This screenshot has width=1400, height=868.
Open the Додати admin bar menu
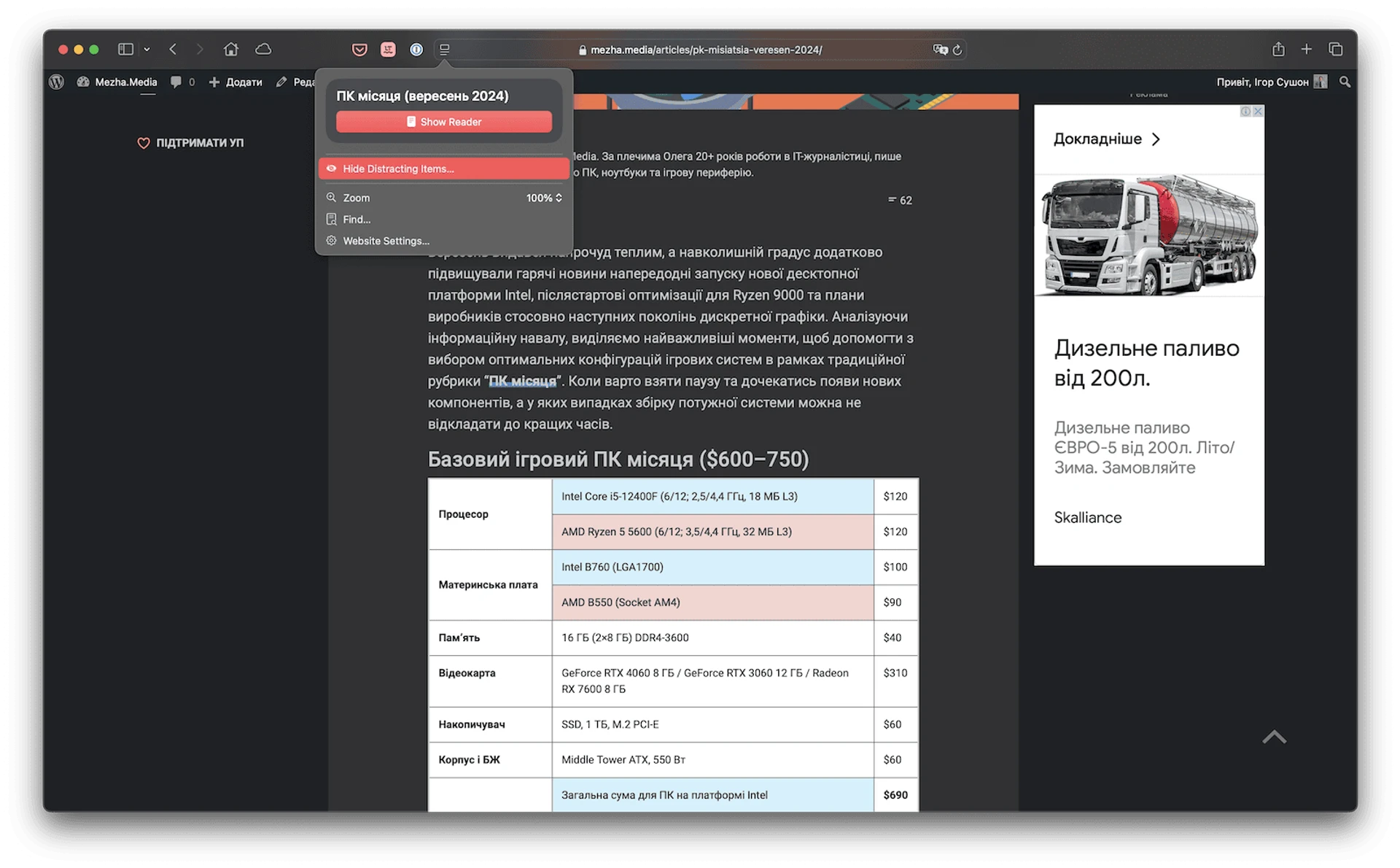[x=236, y=82]
